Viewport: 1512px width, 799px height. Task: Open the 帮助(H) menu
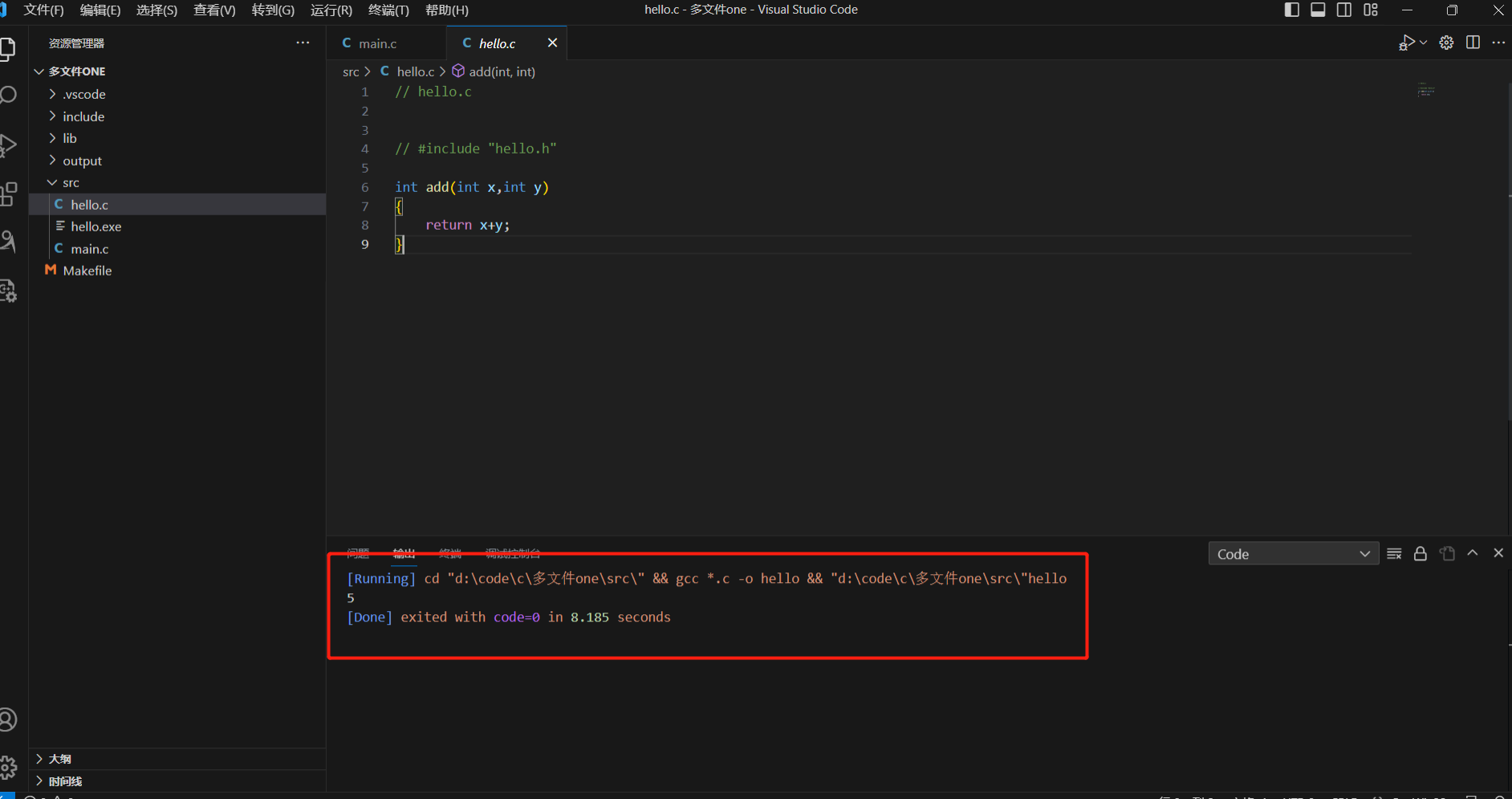(x=447, y=10)
